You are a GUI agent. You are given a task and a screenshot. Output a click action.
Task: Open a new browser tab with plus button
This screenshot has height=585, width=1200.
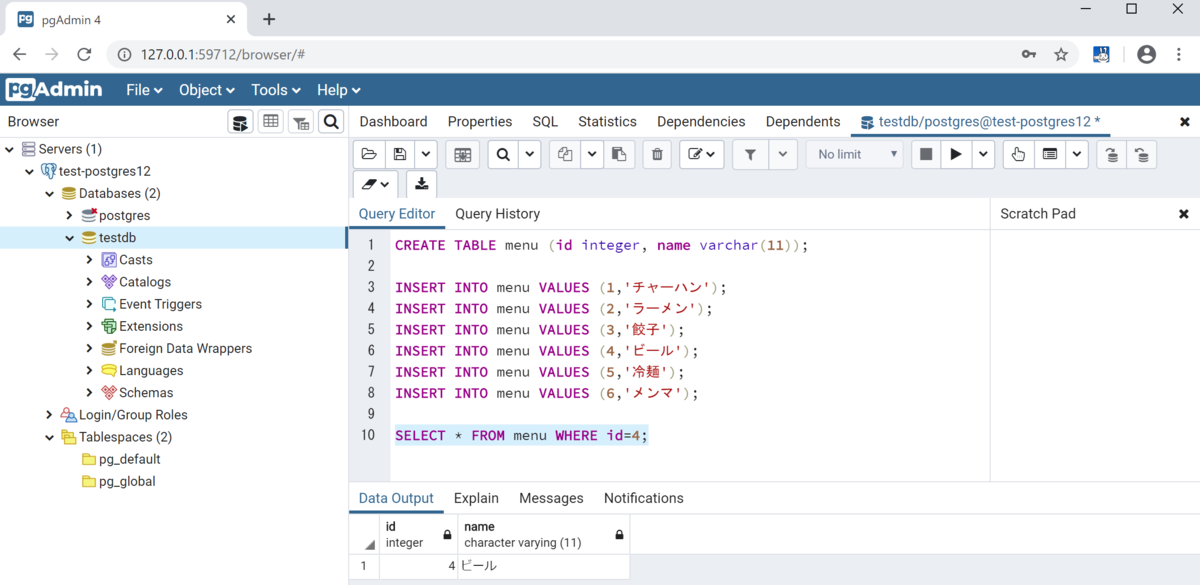(268, 19)
